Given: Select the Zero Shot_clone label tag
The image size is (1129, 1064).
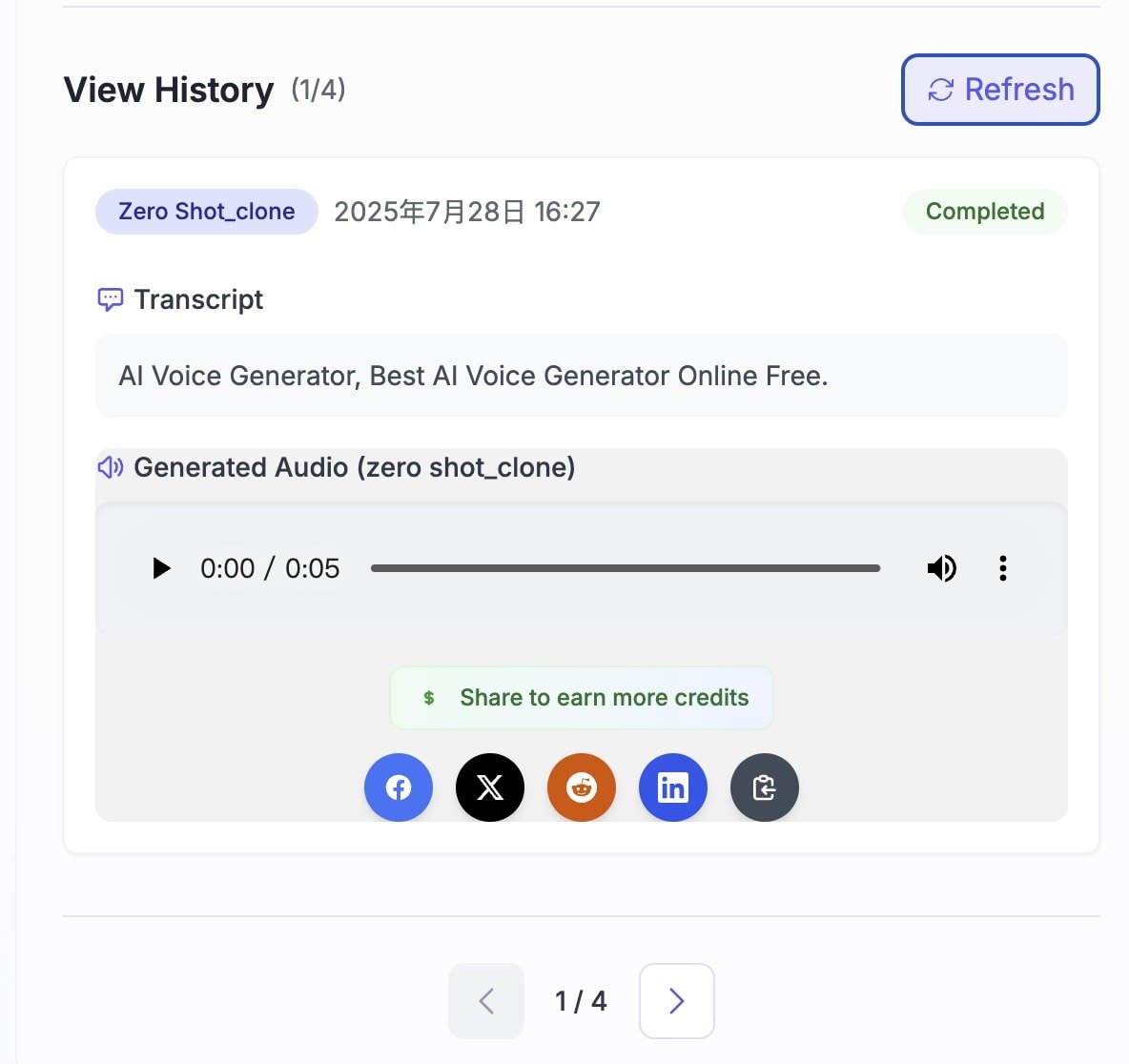Looking at the screenshot, I should coord(206,212).
